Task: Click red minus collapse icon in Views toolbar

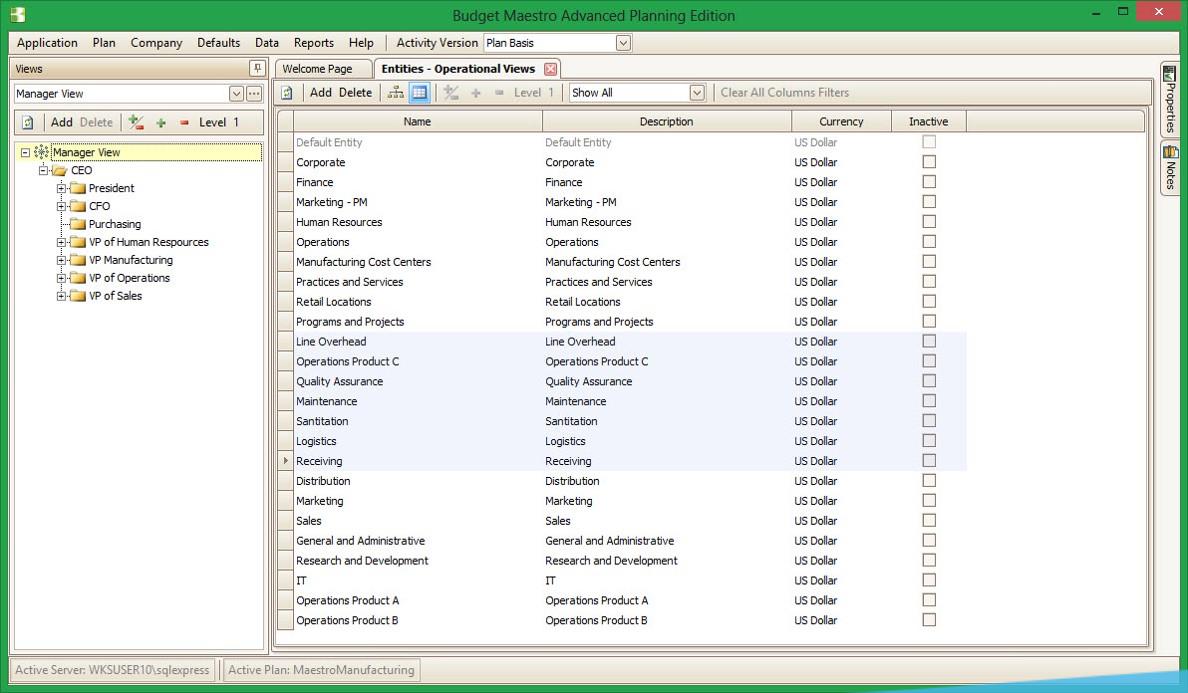Action: [184, 123]
